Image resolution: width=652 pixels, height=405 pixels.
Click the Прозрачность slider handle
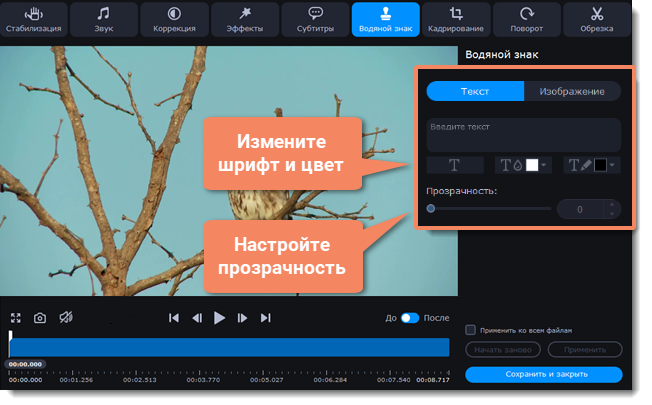[431, 209]
